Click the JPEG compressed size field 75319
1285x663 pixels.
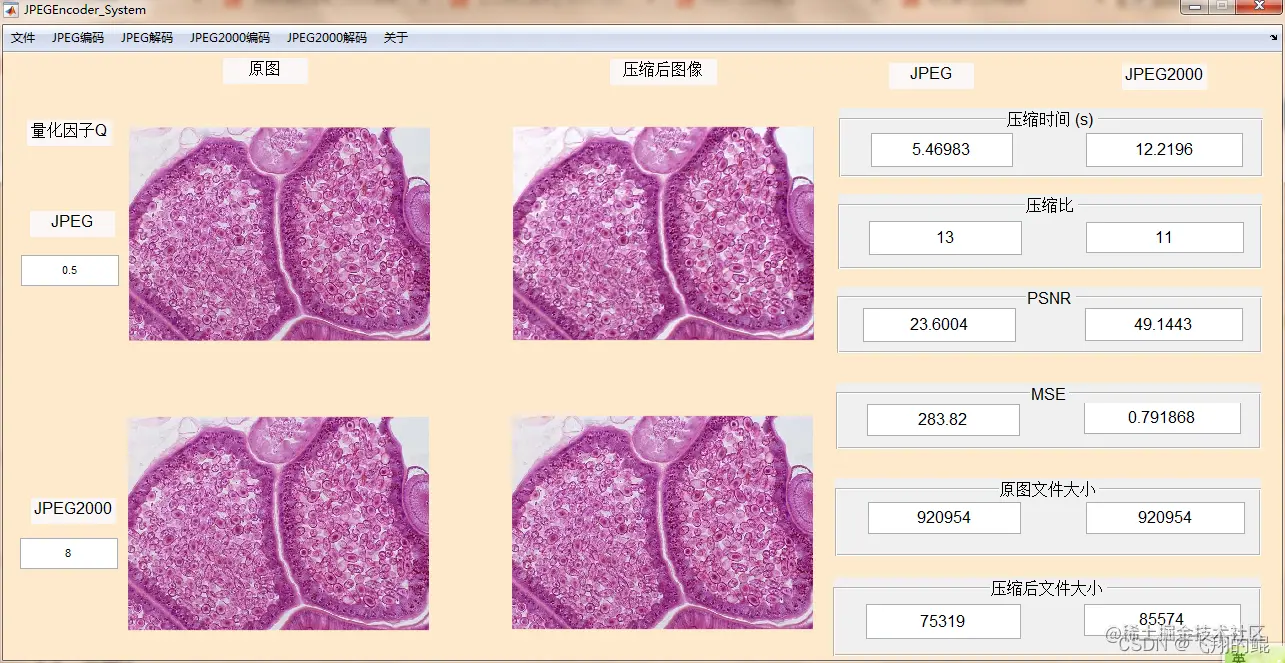coord(943,622)
